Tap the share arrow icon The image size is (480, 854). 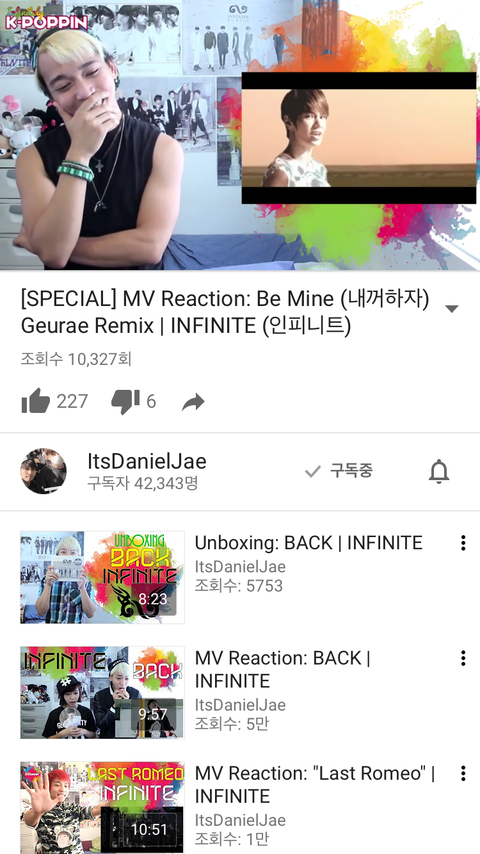click(x=193, y=402)
